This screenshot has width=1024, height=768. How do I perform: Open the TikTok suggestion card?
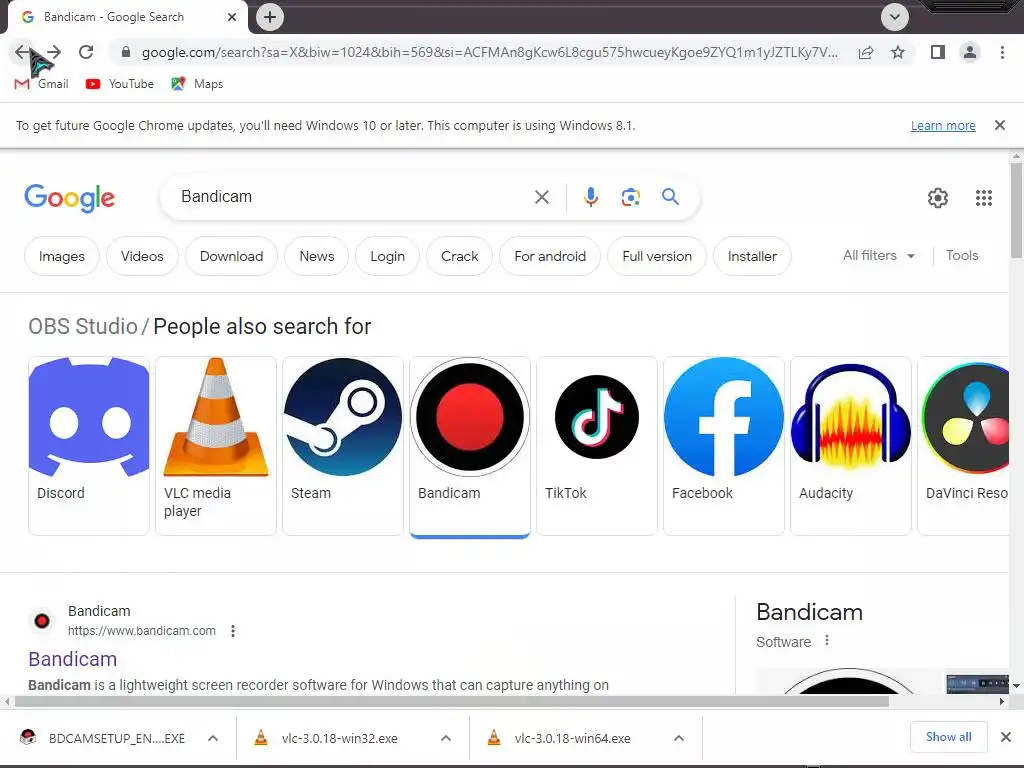tap(597, 445)
